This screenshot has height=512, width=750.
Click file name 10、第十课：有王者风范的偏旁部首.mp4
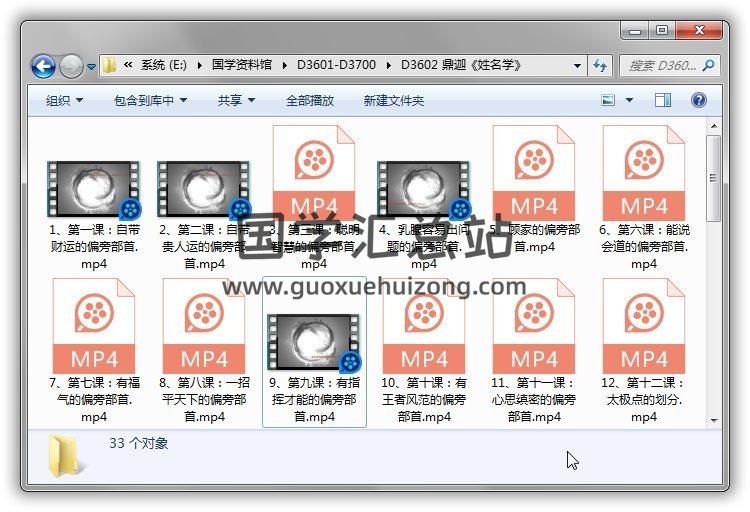point(424,400)
